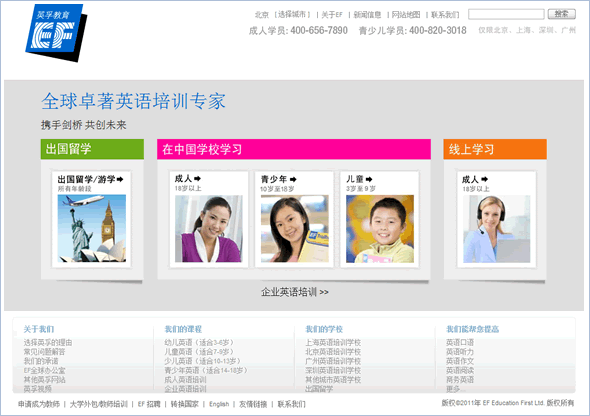Click arrow next to 成人 under 线上学习
The image size is (590, 416).
tap(485, 179)
